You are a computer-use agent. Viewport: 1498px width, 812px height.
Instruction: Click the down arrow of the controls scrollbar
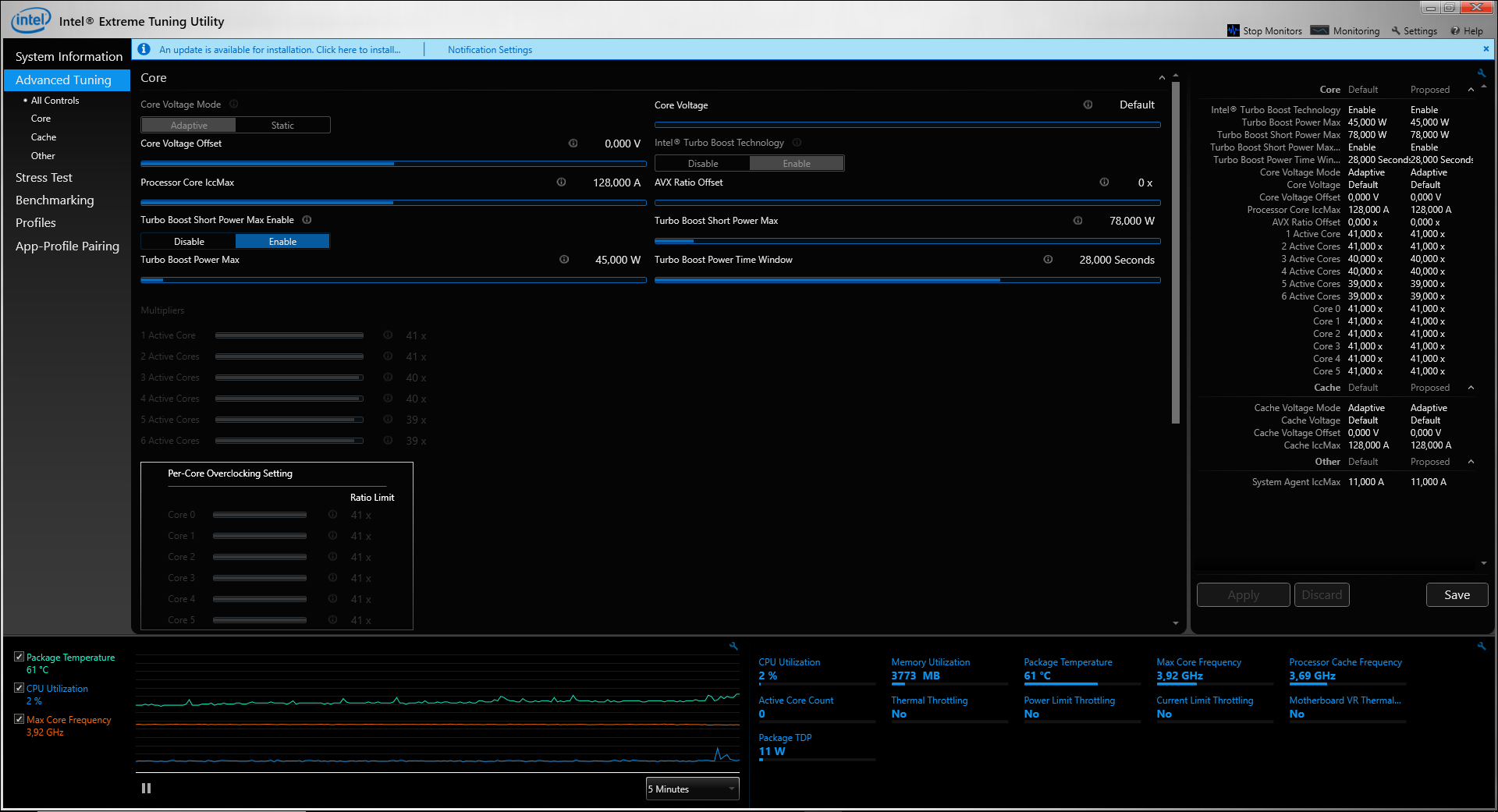click(x=1176, y=623)
